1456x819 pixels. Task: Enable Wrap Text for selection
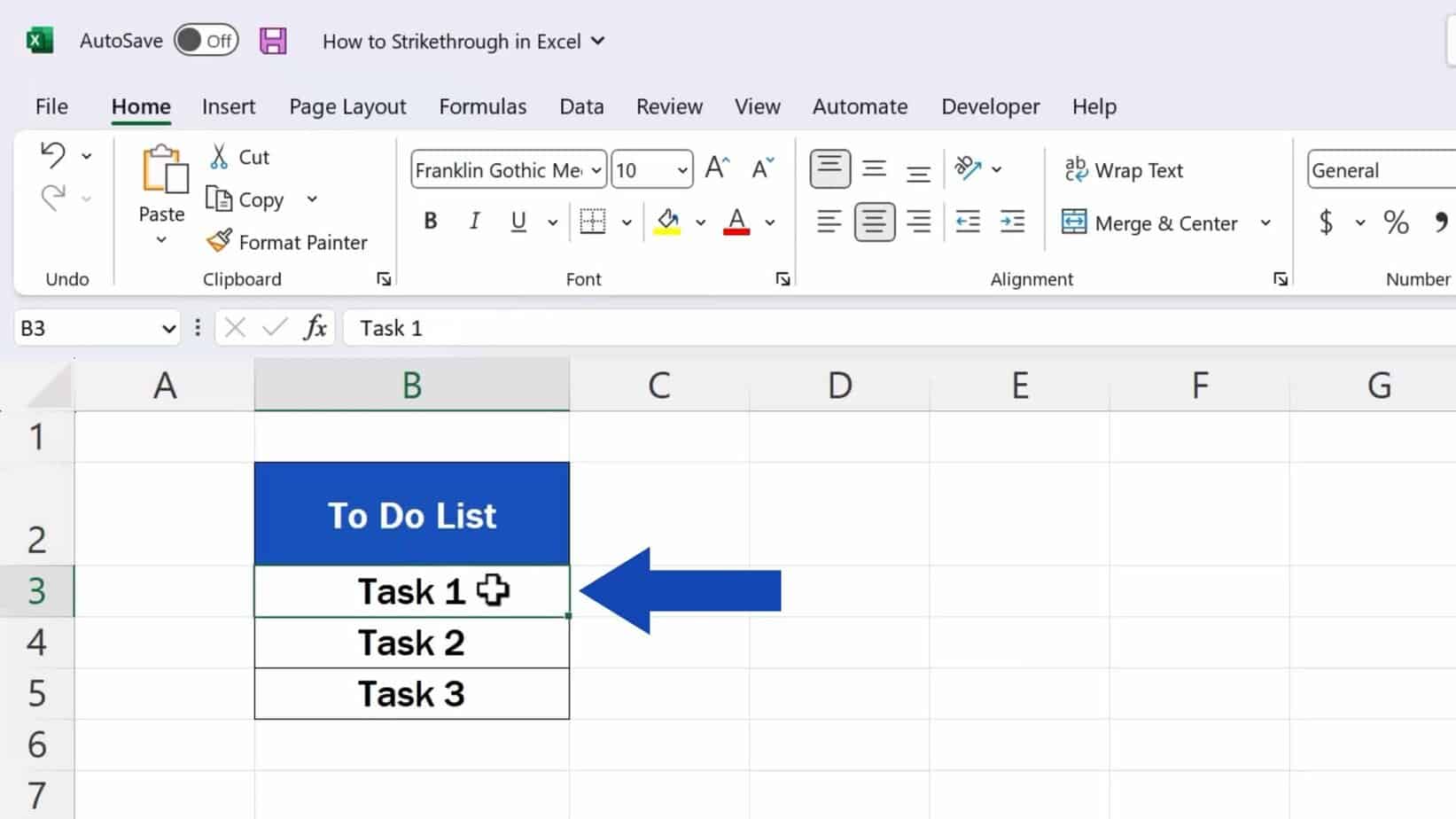[x=1124, y=169]
